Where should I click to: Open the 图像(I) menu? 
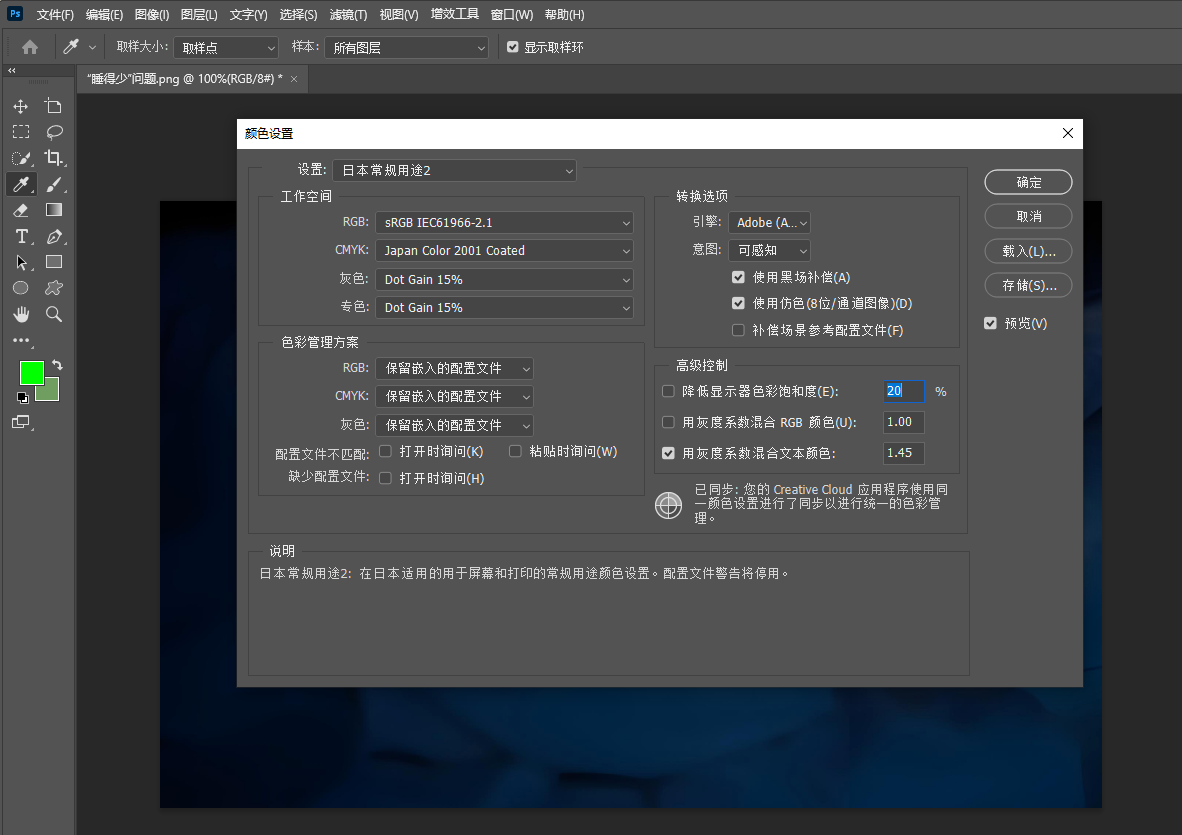(x=152, y=14)
